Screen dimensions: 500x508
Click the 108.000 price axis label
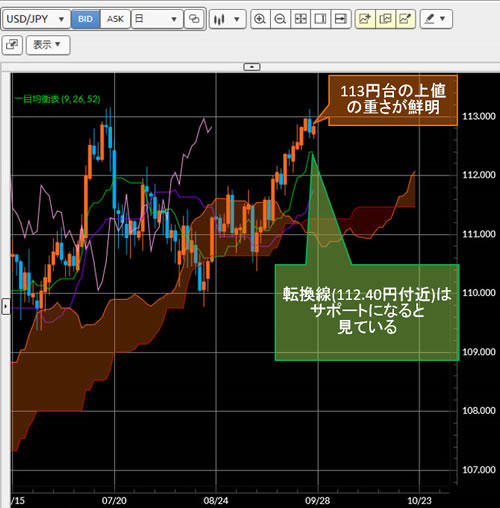point(478,410)
